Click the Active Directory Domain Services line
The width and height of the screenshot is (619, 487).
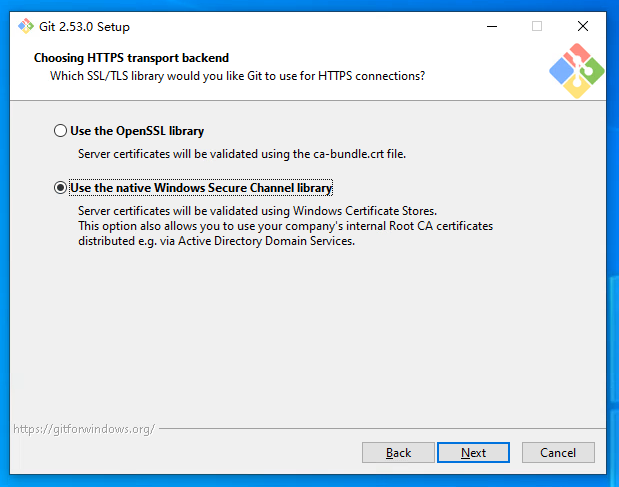(216, 241)
